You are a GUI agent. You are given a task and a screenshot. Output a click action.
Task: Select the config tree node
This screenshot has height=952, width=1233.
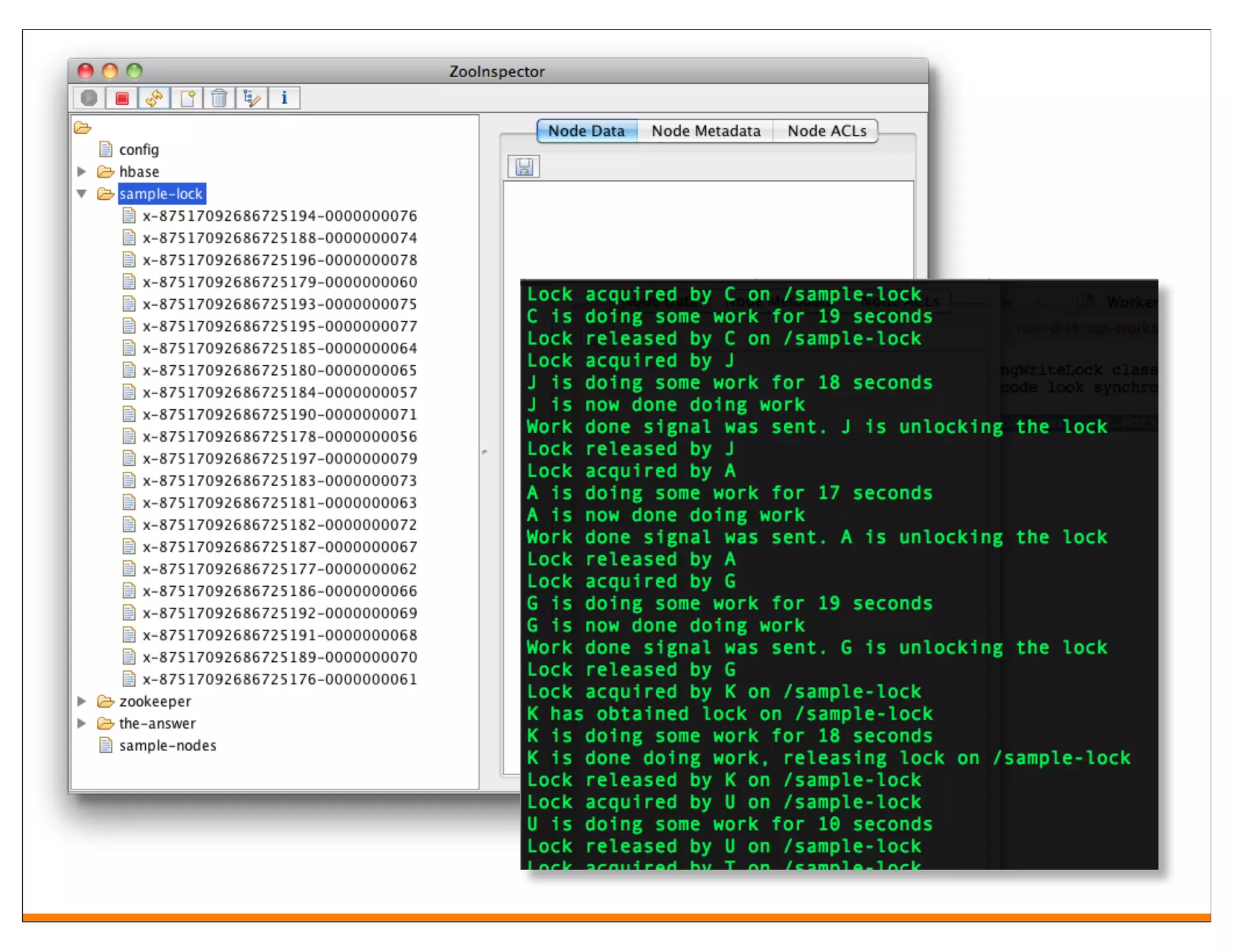(x=138, y=150)
